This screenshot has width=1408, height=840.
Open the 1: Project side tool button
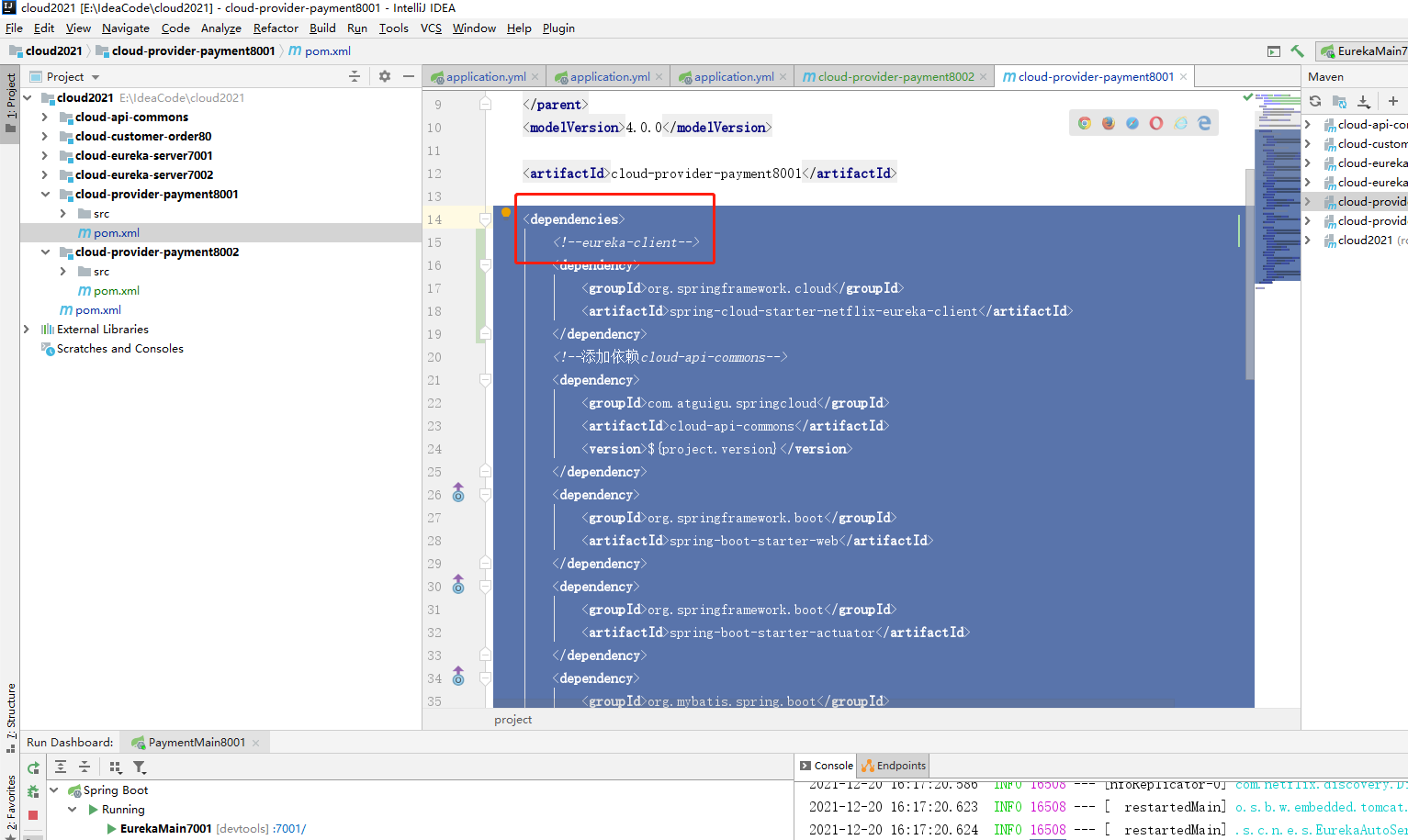10,103
